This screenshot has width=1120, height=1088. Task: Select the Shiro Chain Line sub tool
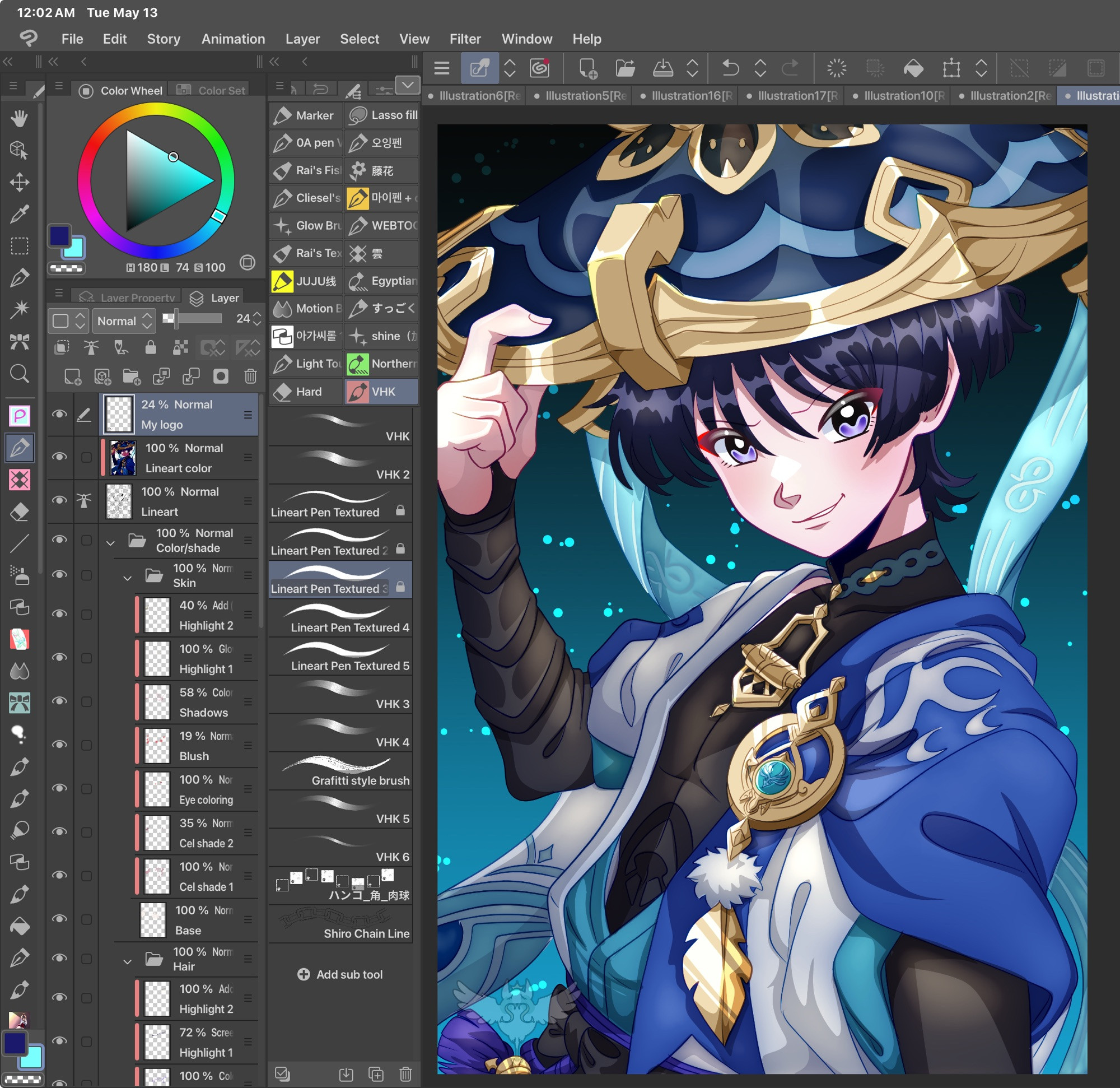coord(340,924)
